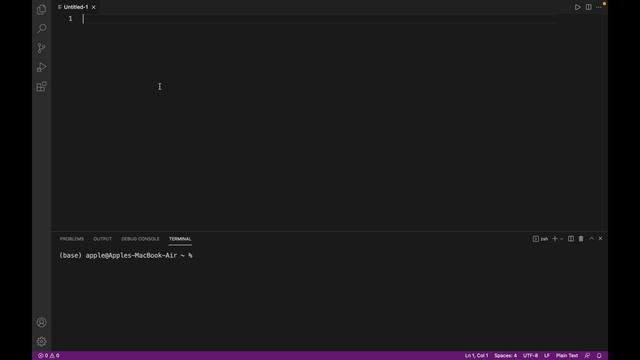Switch to the Output panel tab

102,239
